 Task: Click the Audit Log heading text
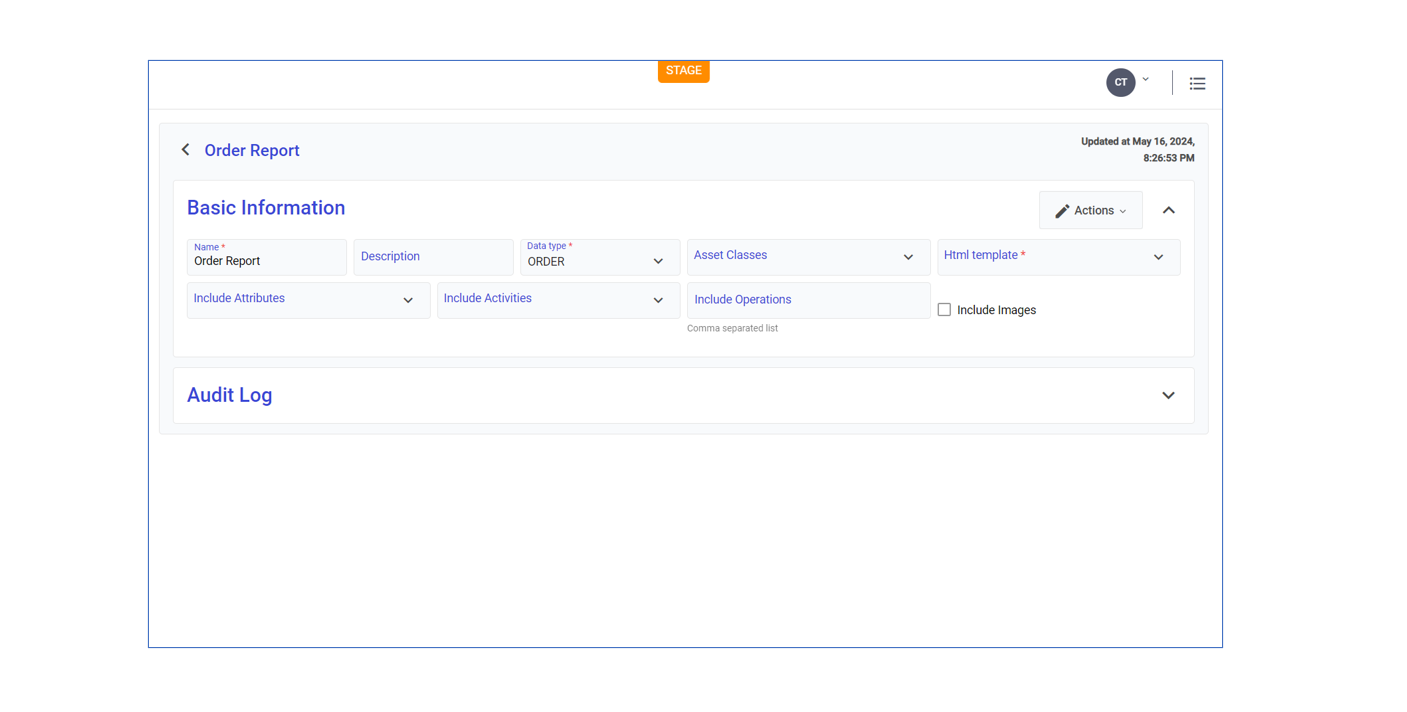coord(230,395)
